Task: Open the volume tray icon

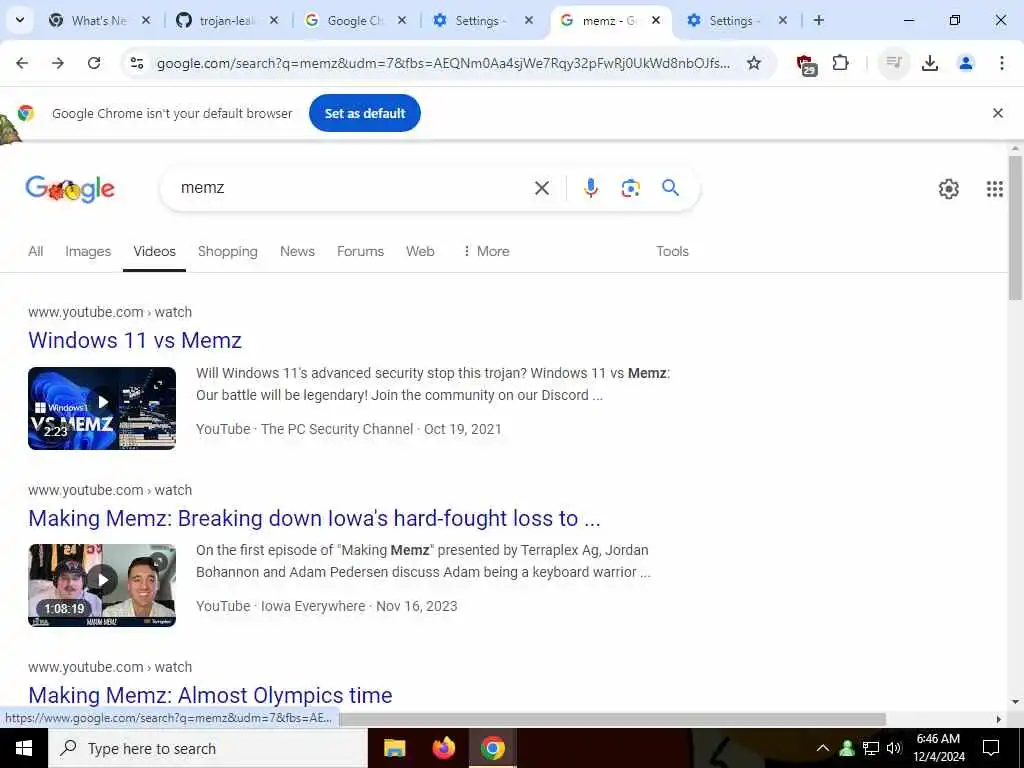Action: click(x=894, y=748)
